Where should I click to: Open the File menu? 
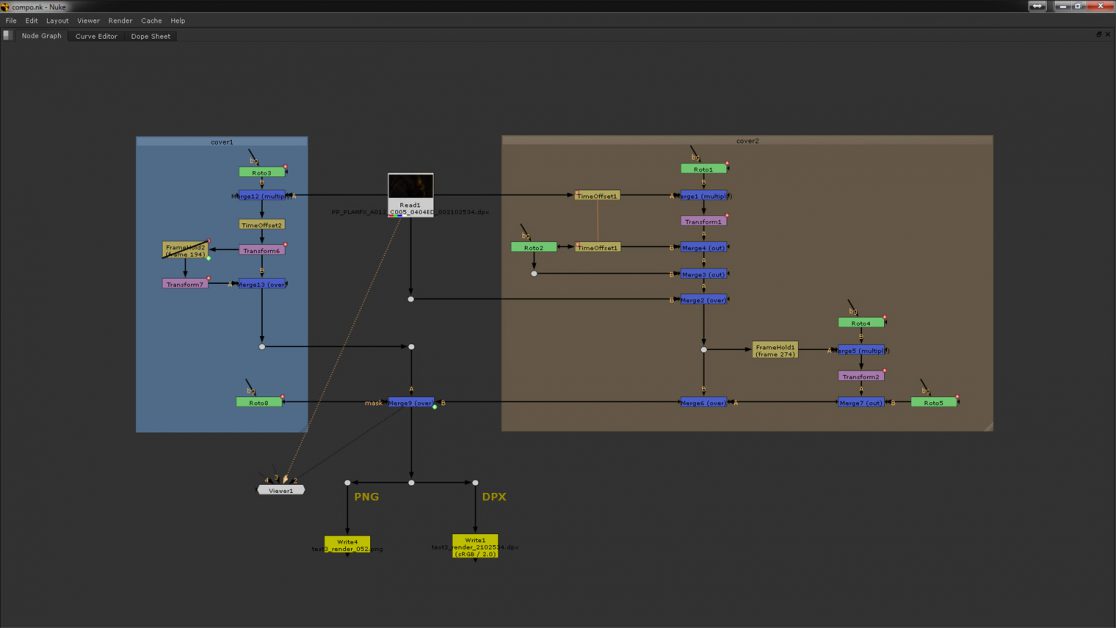(x=11, y=20)
